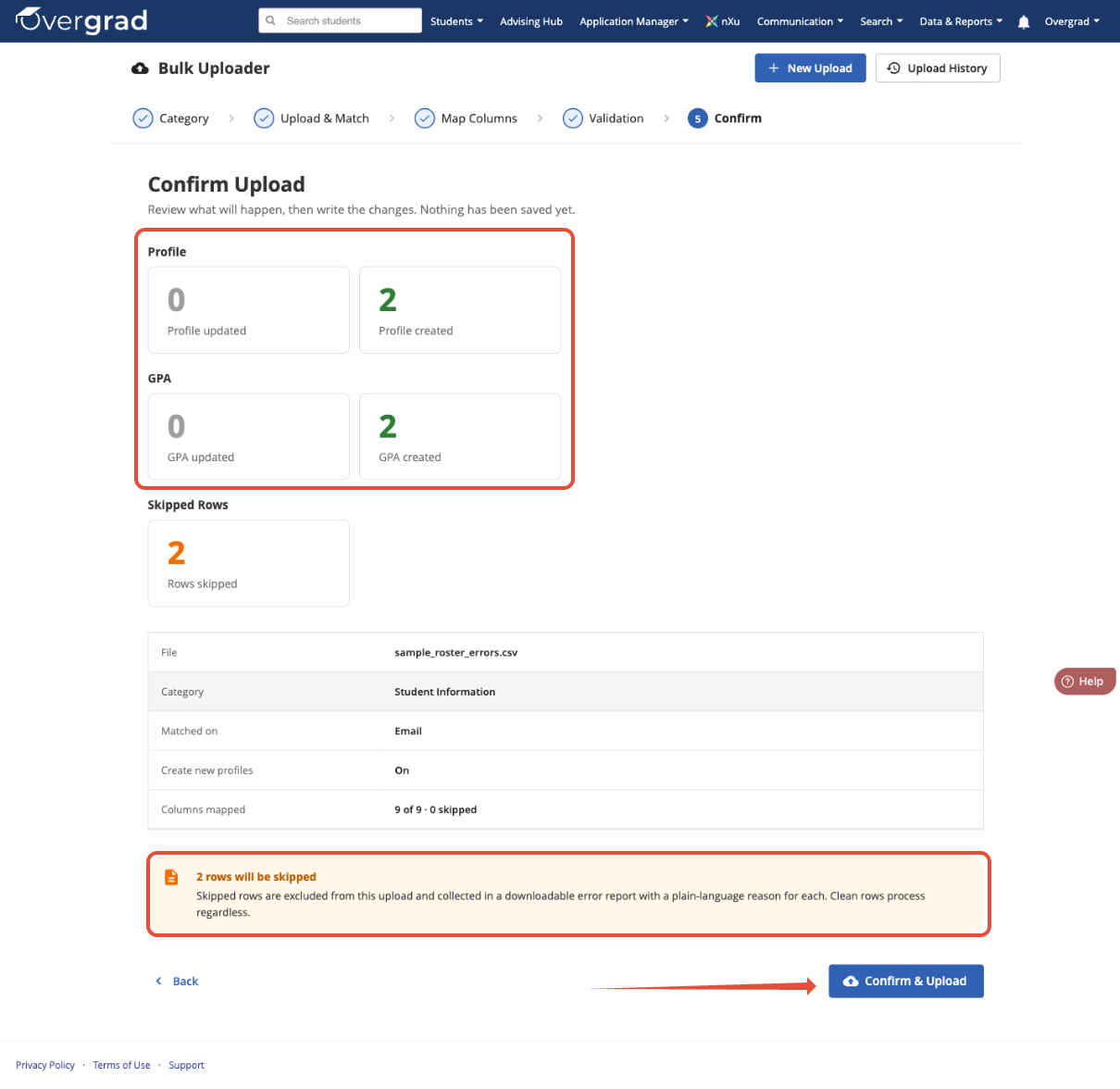Click Confirm & Upload button
The height and width of the screenshot is (1089, 1120).
[x=906, y=982]
